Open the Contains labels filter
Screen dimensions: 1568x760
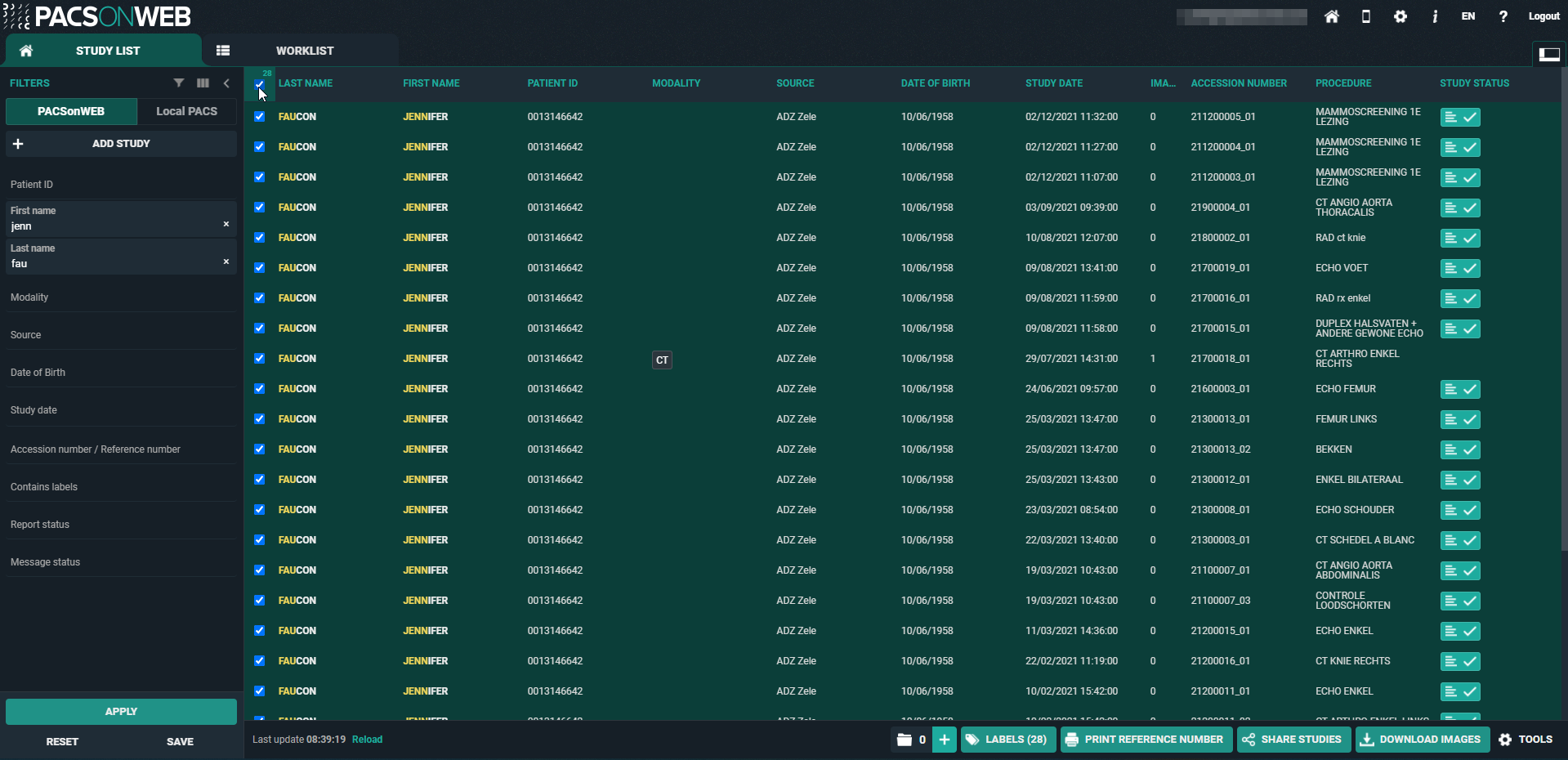[121, 486]
